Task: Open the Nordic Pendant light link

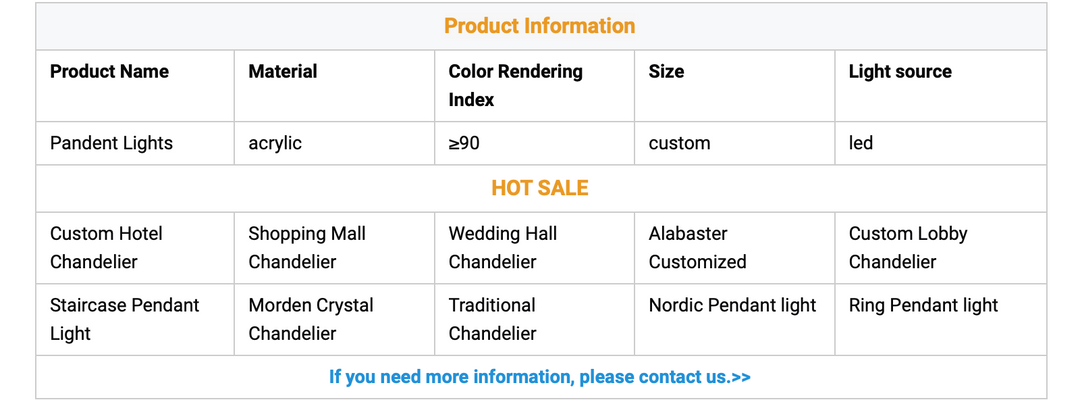Action: pyautogui.click(x=732, y=305)
